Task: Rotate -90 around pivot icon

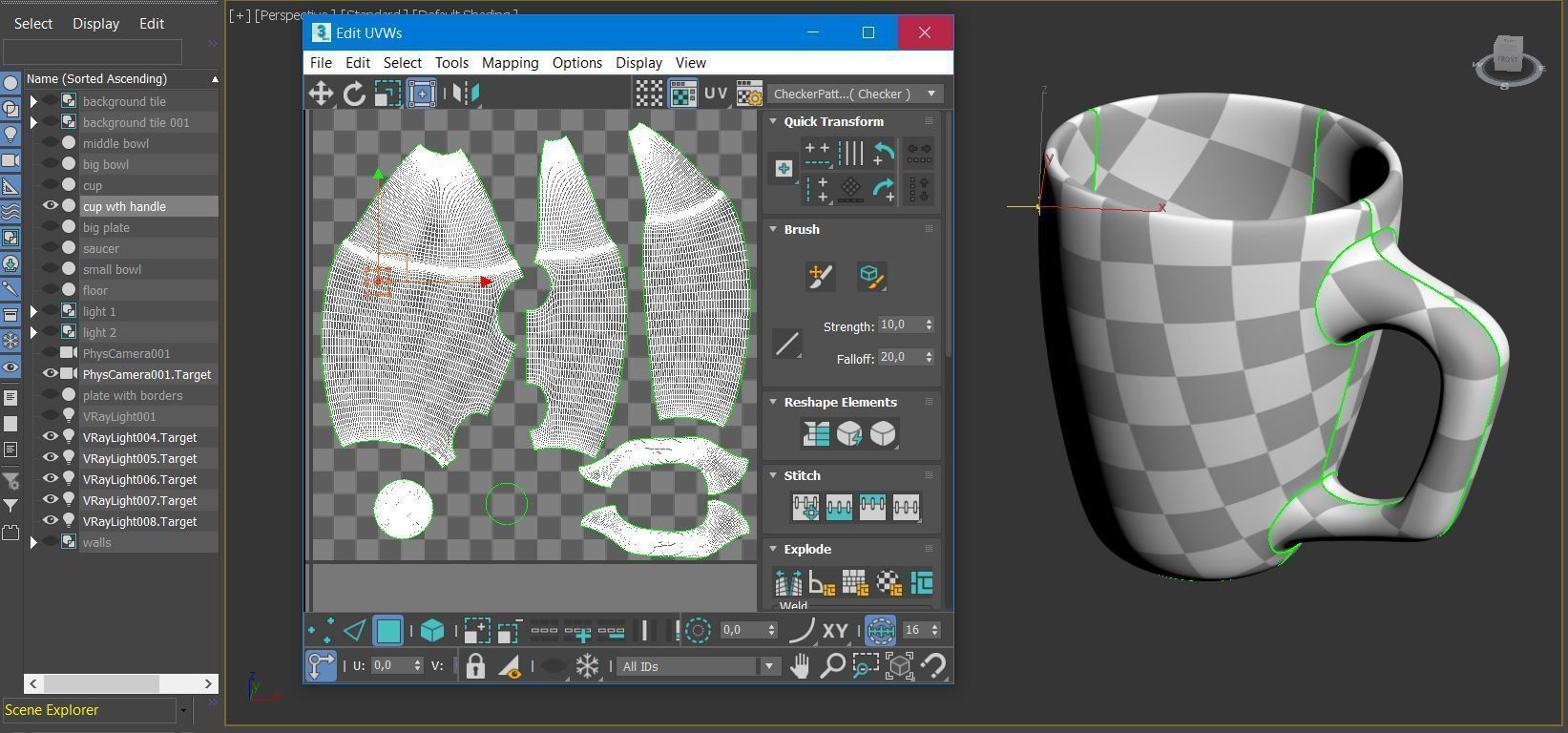Action: click(884, 153)
